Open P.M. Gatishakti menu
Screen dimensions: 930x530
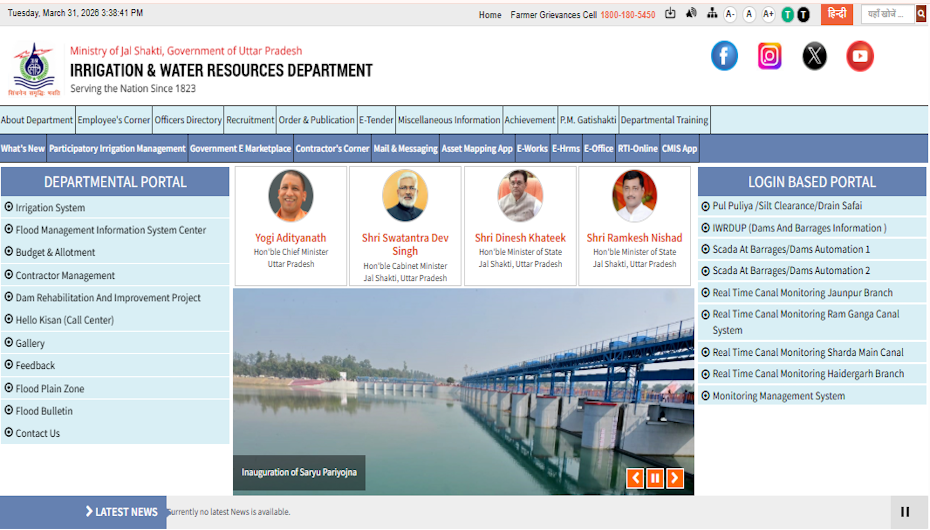click(x=588, y=120)
